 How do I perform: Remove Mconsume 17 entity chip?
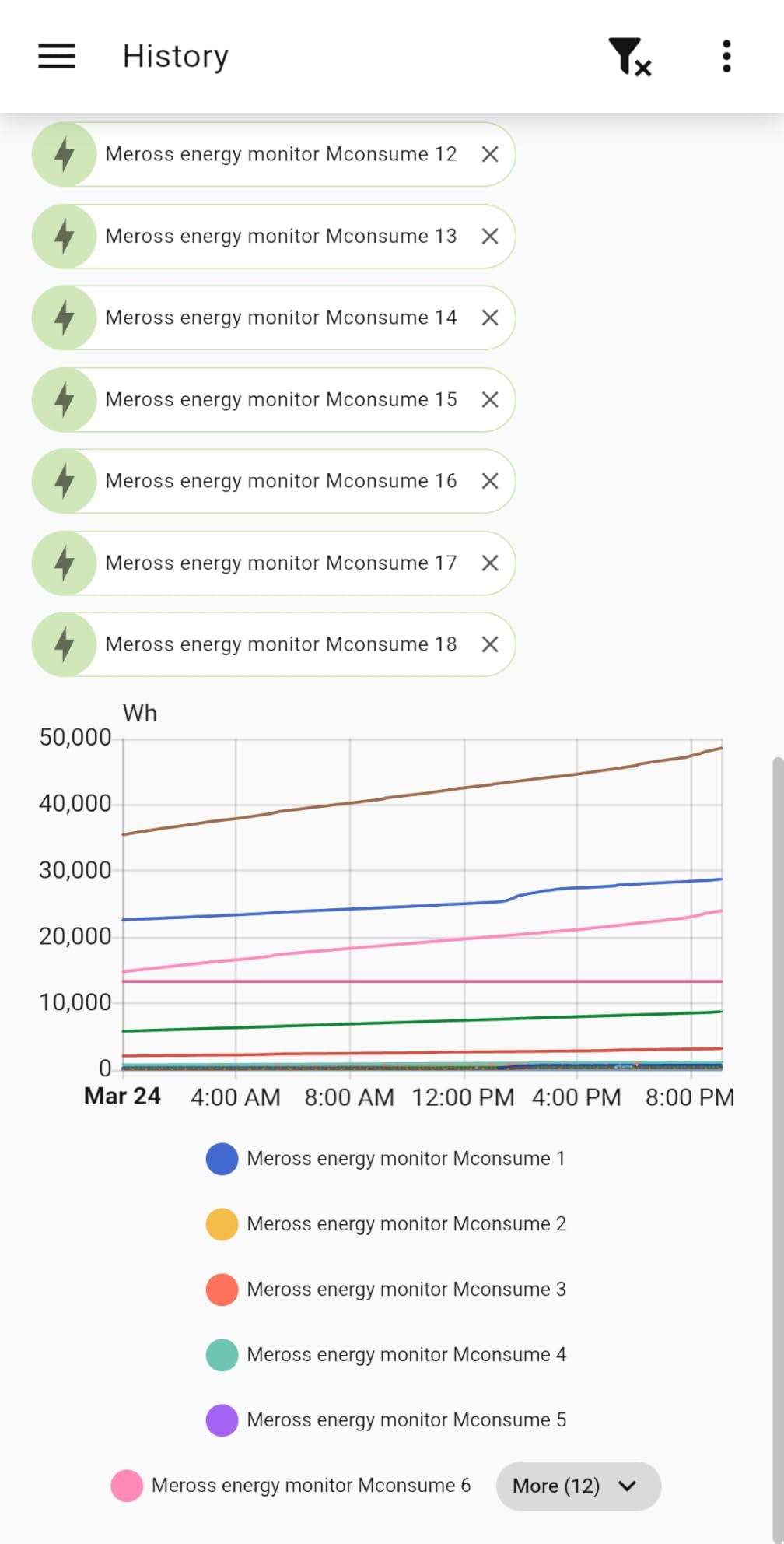pos(490,563)
